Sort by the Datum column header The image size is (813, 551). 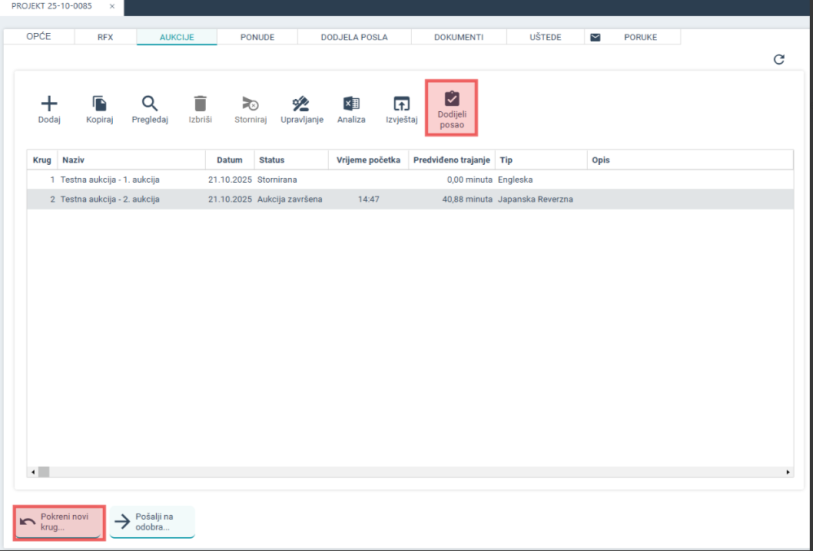point(229,160)
